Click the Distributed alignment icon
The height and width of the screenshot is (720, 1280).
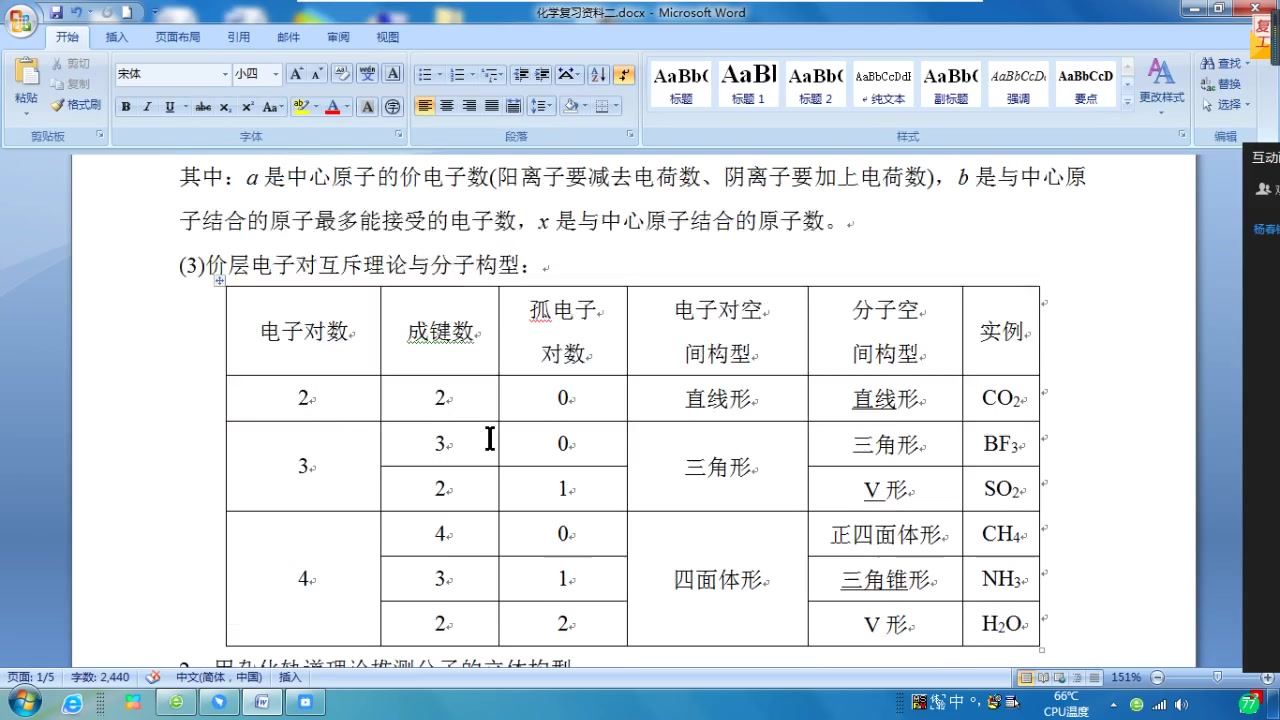click(x=514, y=106)
